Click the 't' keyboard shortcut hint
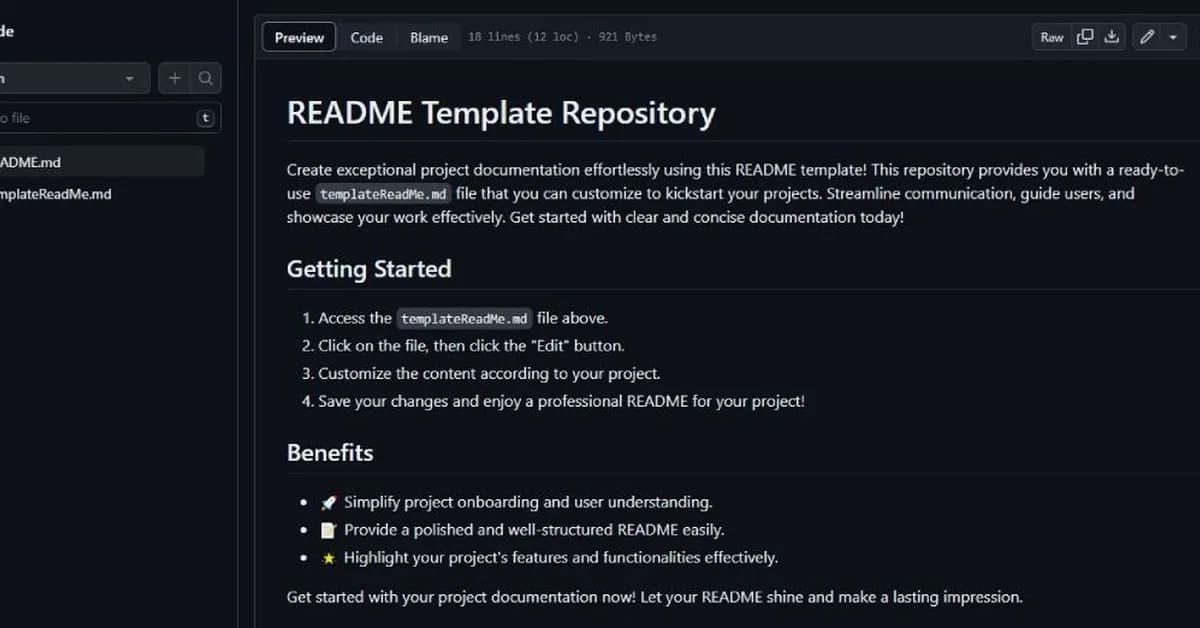 tap(206, 118)
